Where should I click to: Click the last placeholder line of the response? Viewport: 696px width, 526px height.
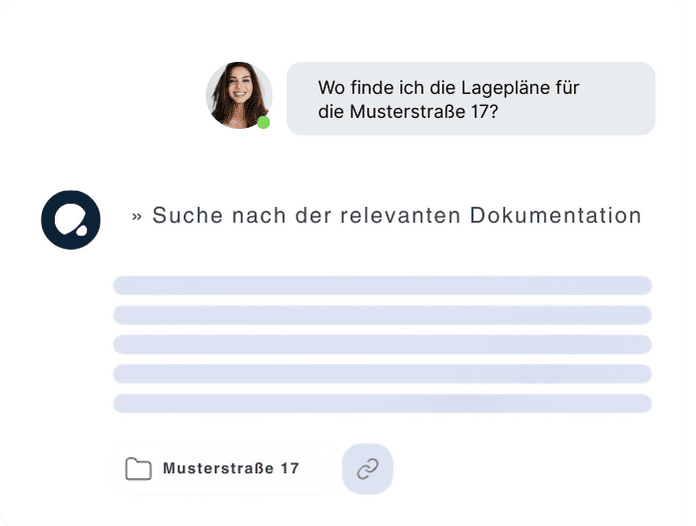(382, 404)
